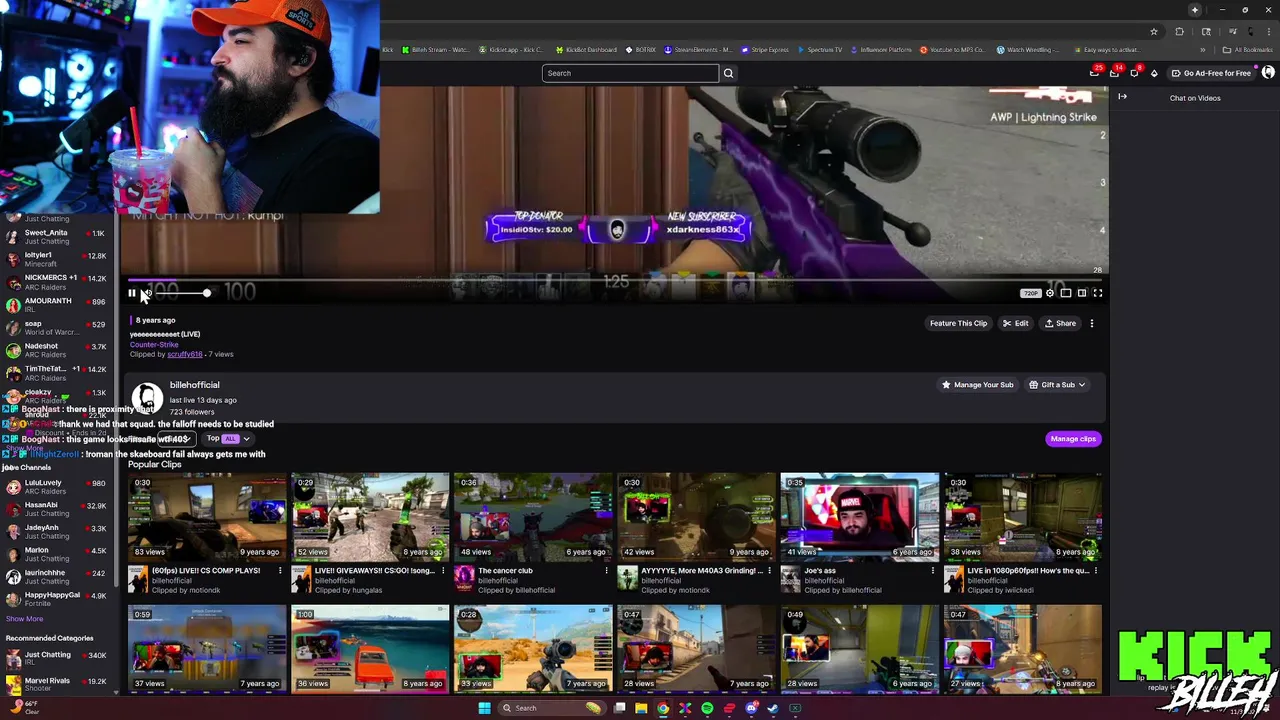This screenshot has width=1280, height=720.
Task: Open LuluLuvely channel in sidebar
Action: click(x=58, y=487)
